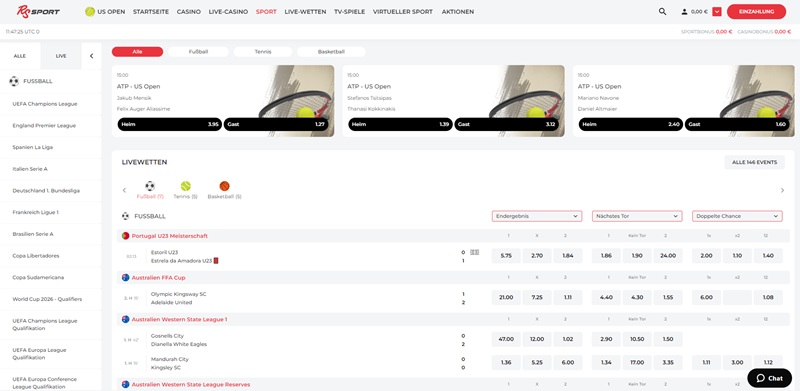Click the tennis ball icon beside US Open
Image resolution: width=800 pixels, height=391 pixels.
click(90, 11)
